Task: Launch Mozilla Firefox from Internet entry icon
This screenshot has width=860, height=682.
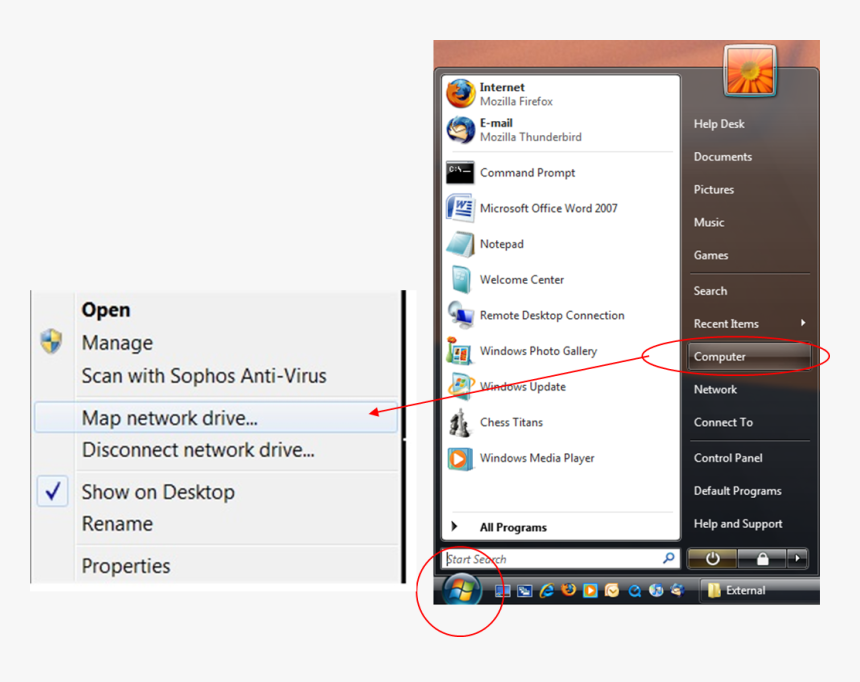Action: click(x=460, y=94)
